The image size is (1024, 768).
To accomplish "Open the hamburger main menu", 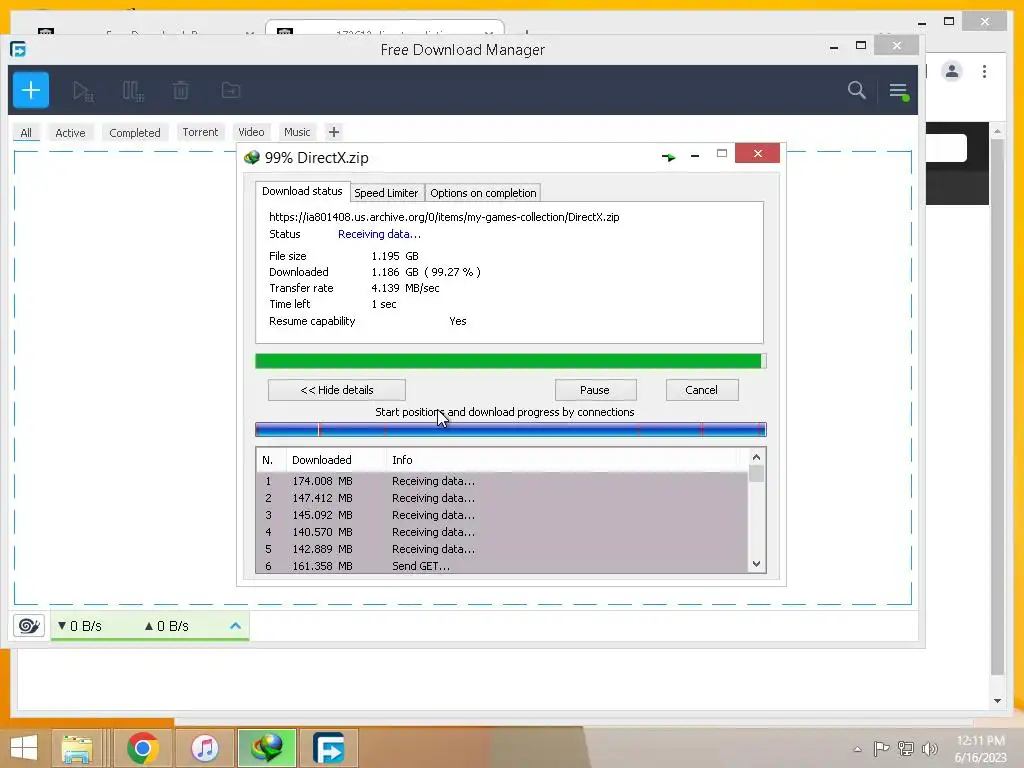I will pos(899,91).
